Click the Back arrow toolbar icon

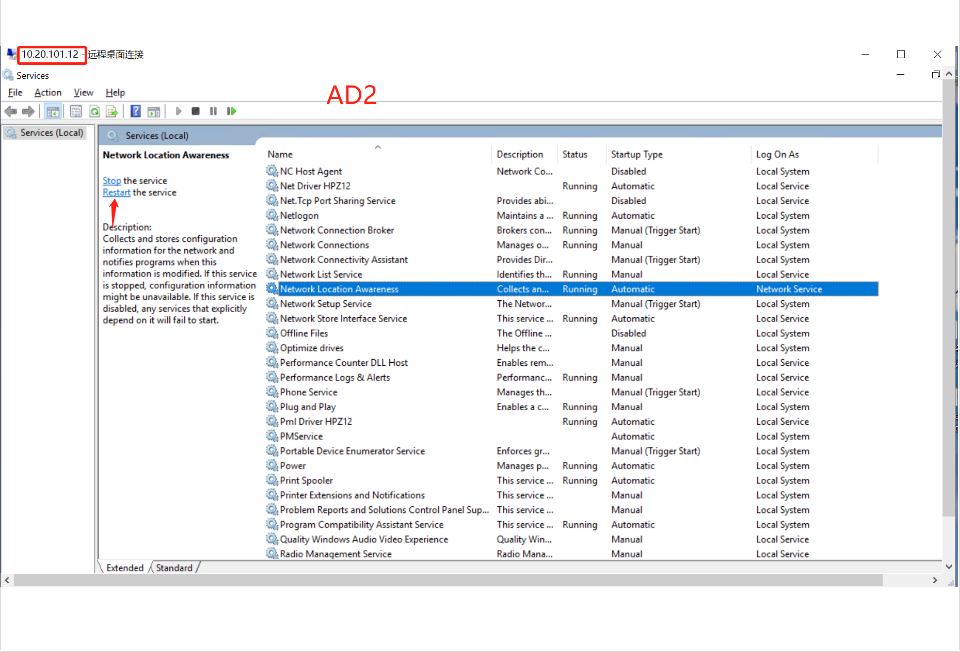pyautogui.click(x=10, y=111)
